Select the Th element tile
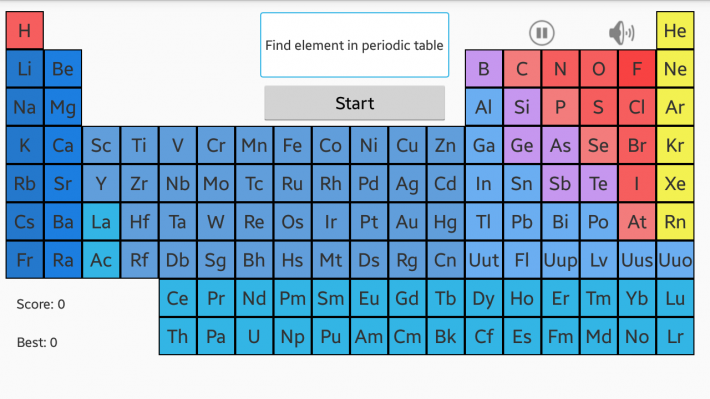This screenshot has height=399, width=710. point(178,336)
